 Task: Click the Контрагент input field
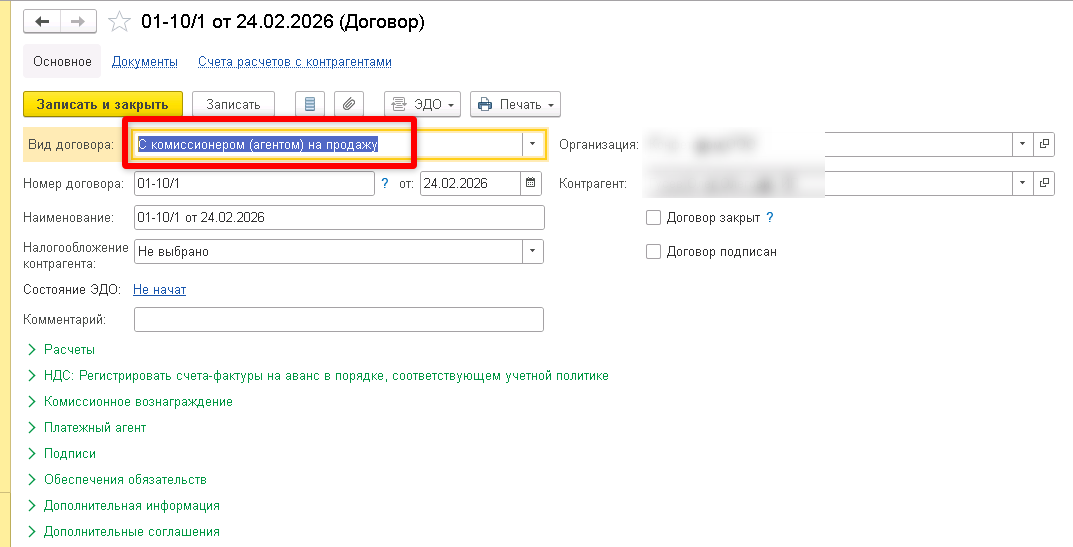click(827, 183)
